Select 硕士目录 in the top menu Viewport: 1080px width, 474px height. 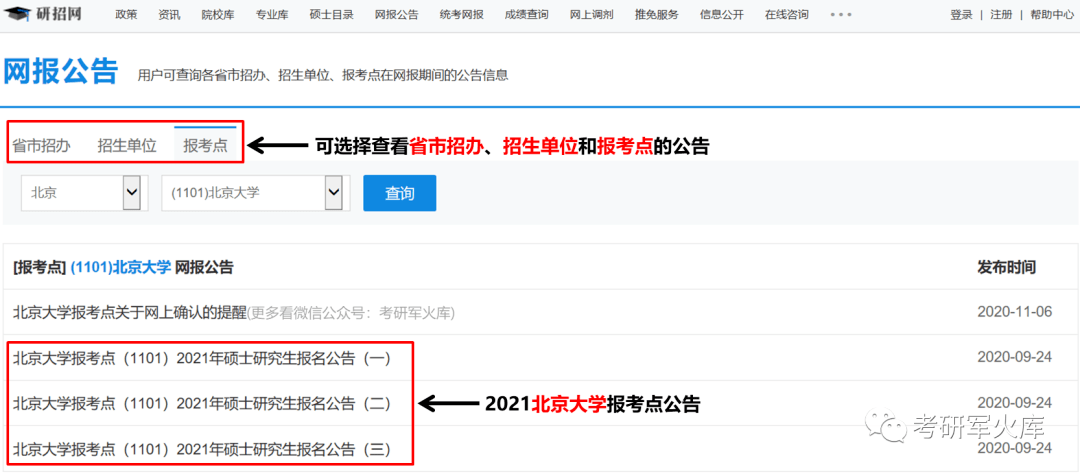[332, 14]
